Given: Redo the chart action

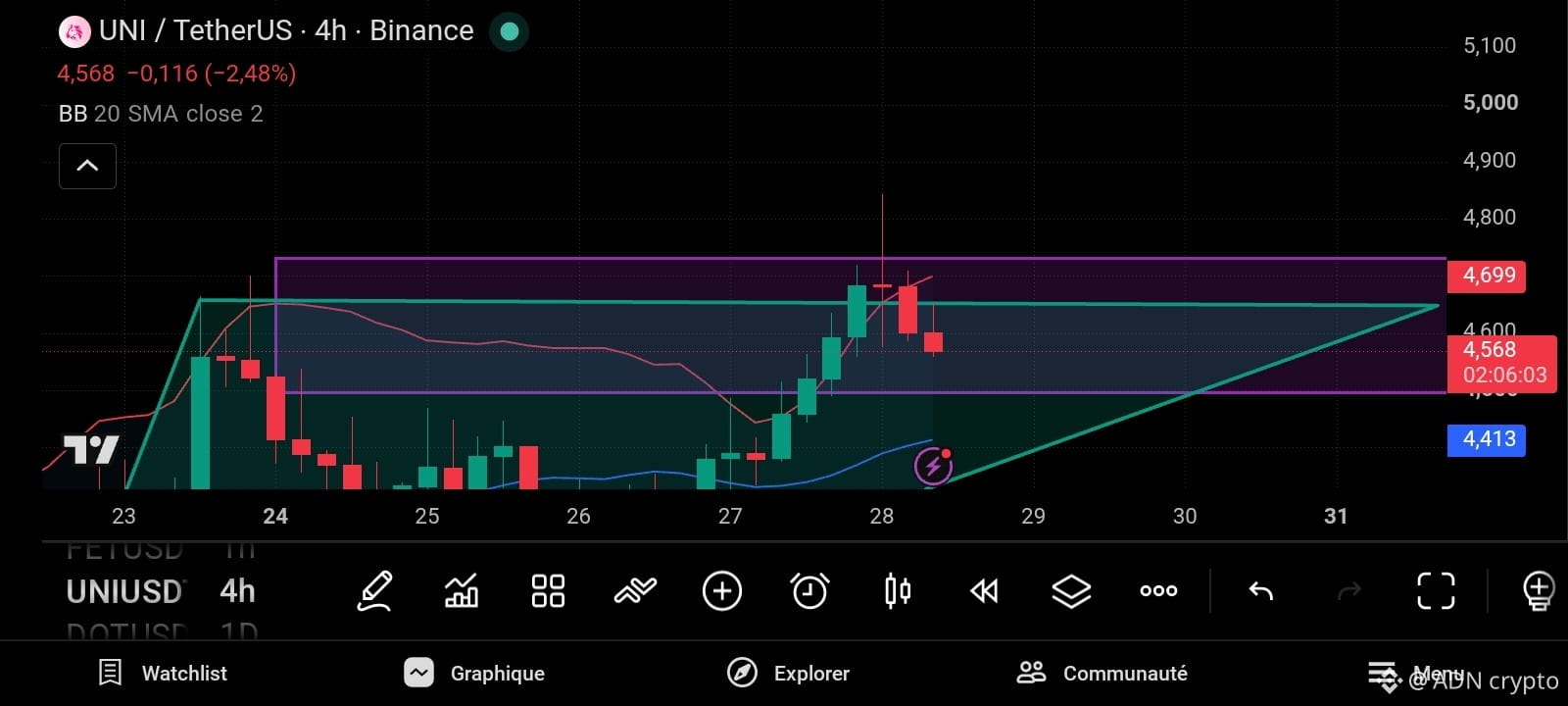Looking at the screenshot, I should click(x=1349, y=590).
